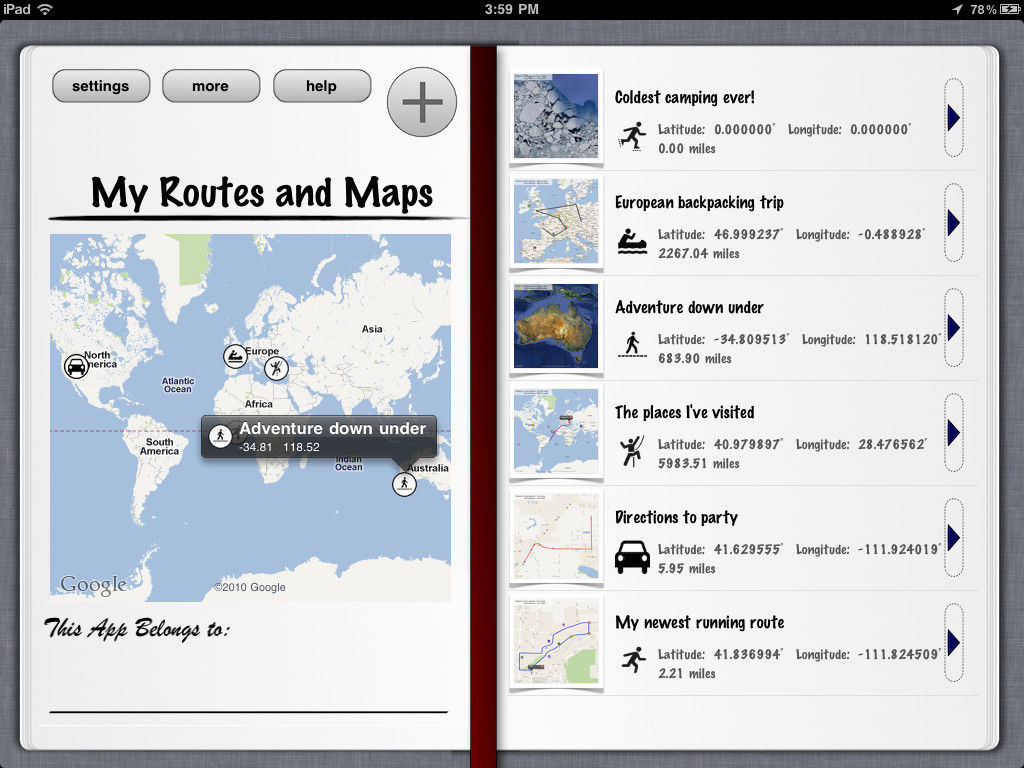The image size is (1024, 768).
Task: Select the walker pin near Australia
Action: point(404,484)
